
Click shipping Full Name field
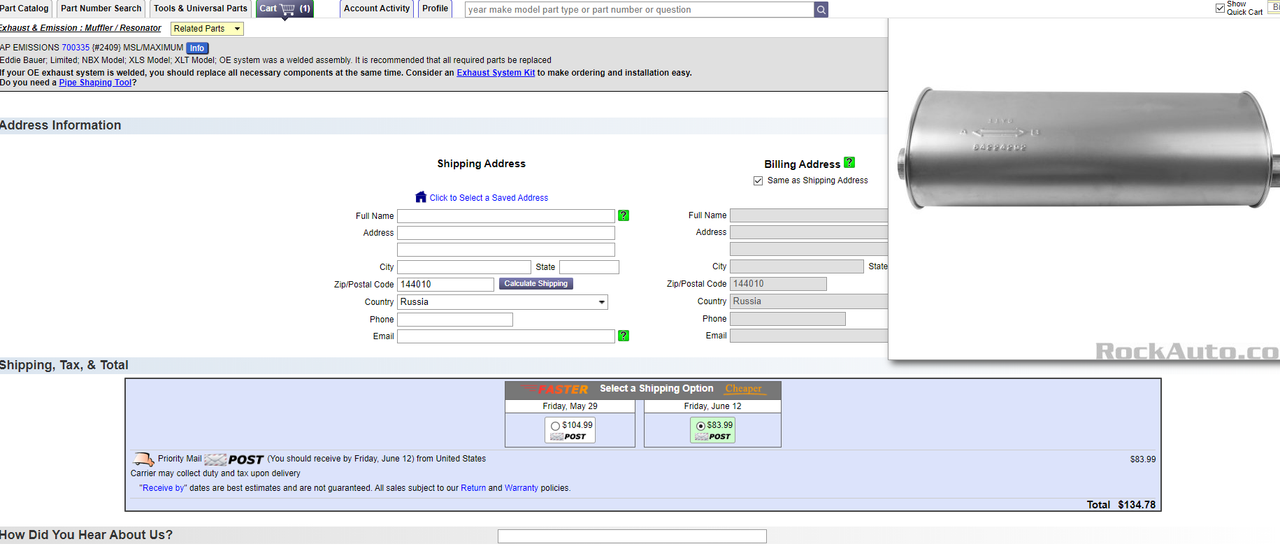pyautogui.click(x=506, y=216)
